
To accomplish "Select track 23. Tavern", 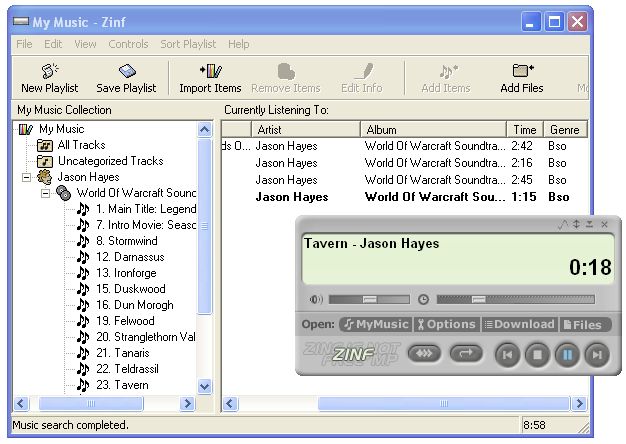I will [x=122, y=385].
